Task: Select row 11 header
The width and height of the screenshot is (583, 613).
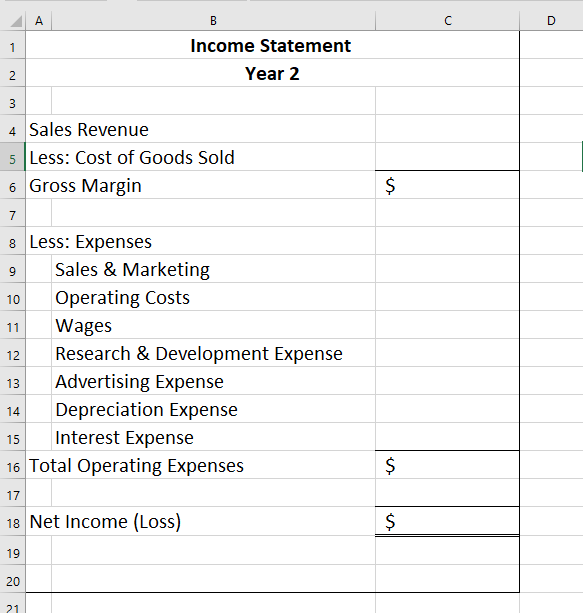Action: pos(13,325)
